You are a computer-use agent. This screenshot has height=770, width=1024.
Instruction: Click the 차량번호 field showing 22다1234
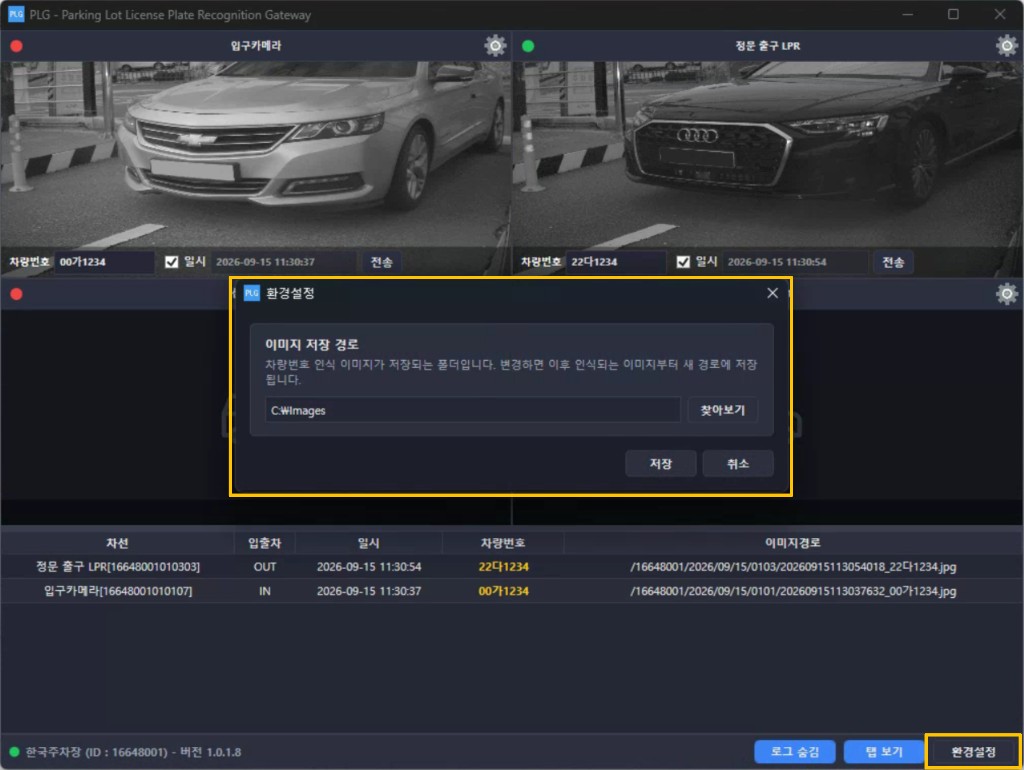(615, 262)
